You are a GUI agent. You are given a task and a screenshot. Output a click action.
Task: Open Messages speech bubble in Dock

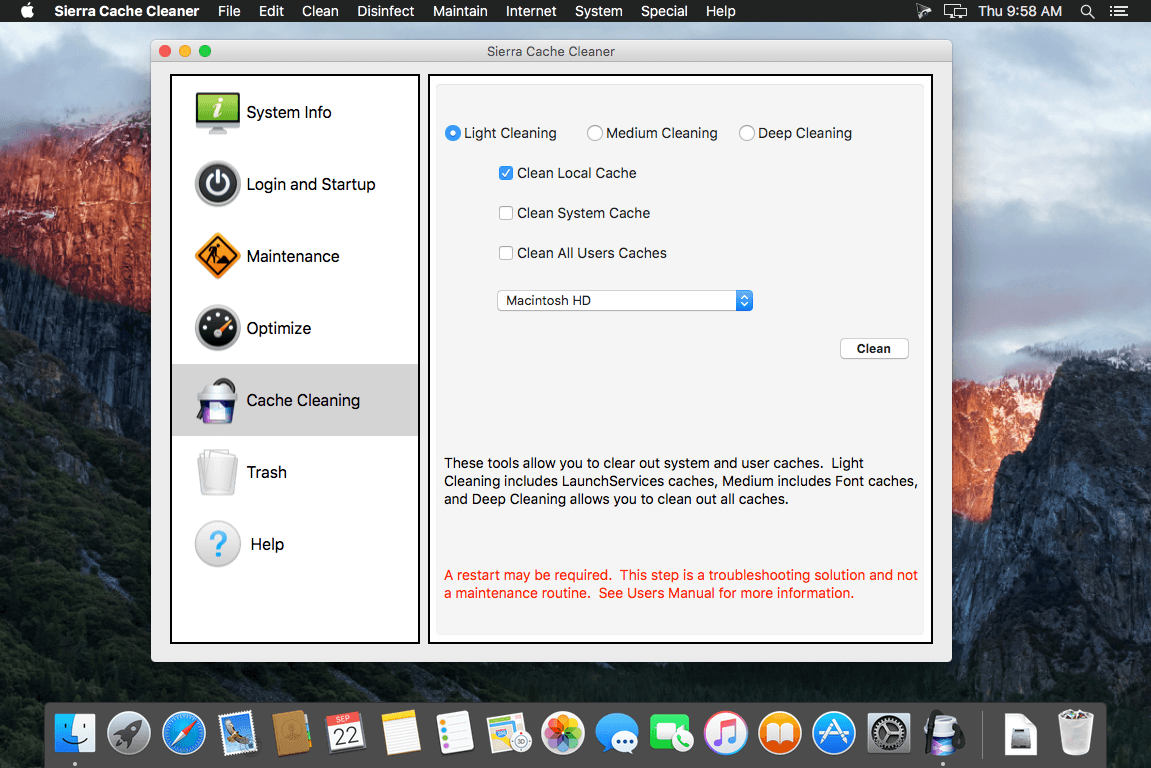pos(617,733)
